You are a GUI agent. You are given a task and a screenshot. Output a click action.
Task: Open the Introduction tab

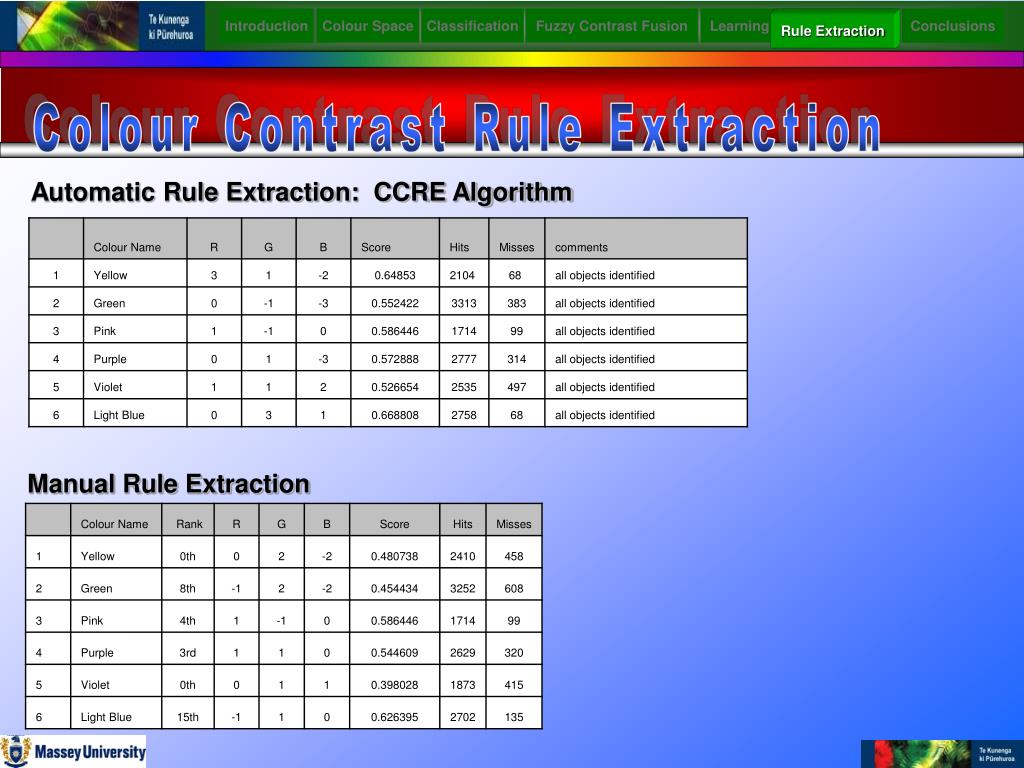pos(266,26)
